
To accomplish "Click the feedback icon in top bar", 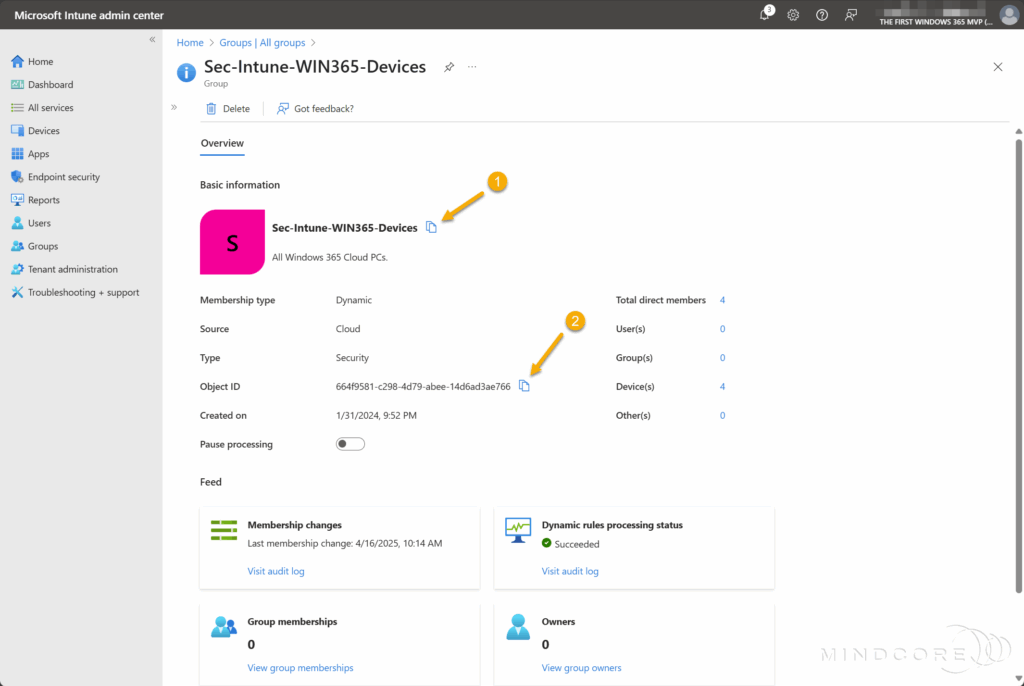I will pos(850,15).
